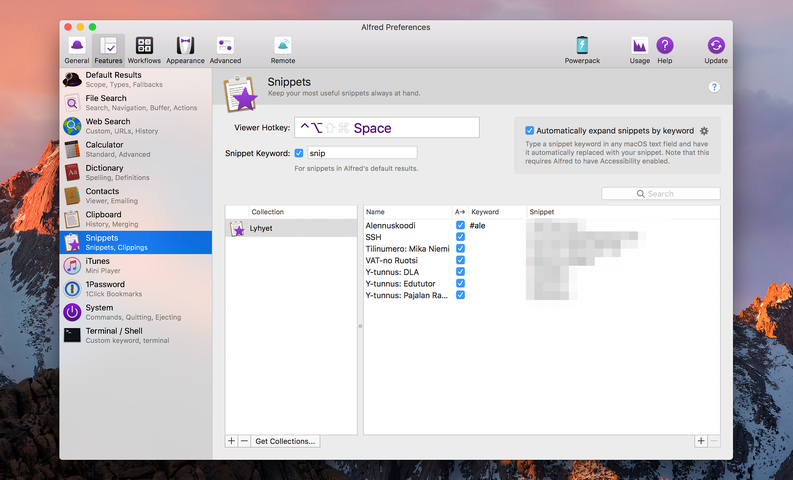Select 1Password in the sidebar
Viewport: 793px width, 480px height.
[136, 289]
